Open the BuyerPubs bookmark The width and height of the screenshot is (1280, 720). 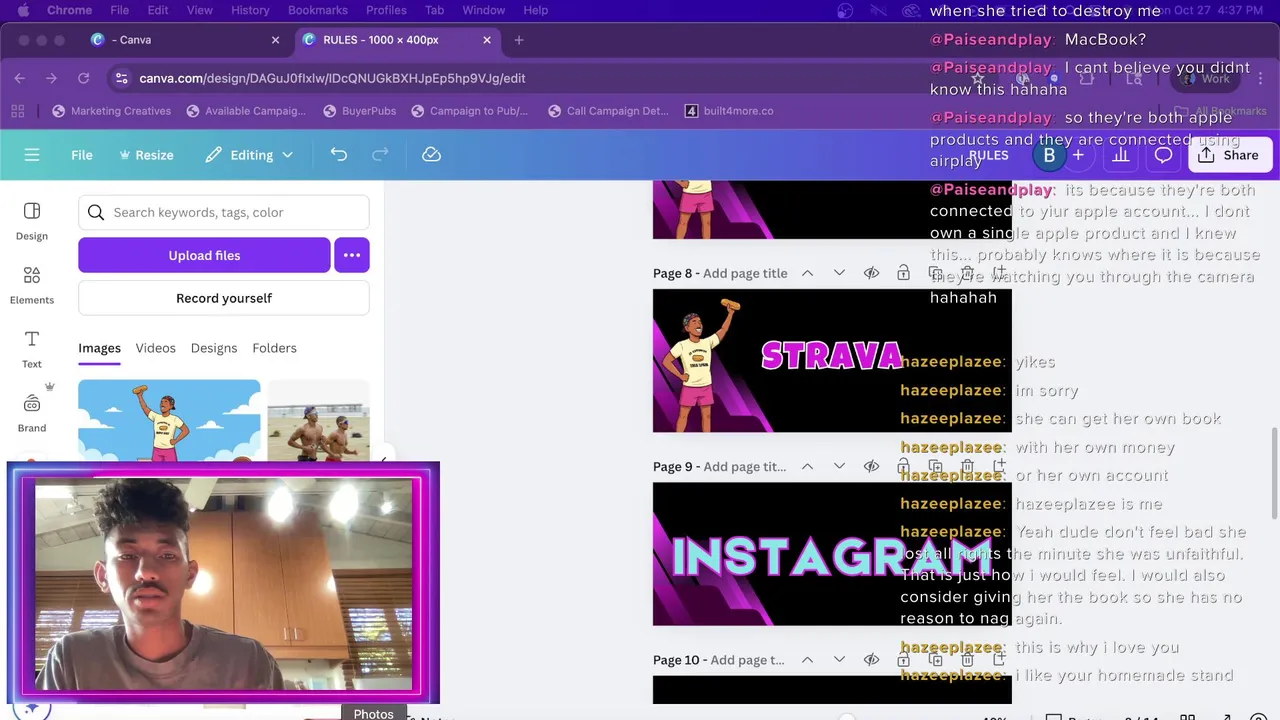tap(358, 111)
